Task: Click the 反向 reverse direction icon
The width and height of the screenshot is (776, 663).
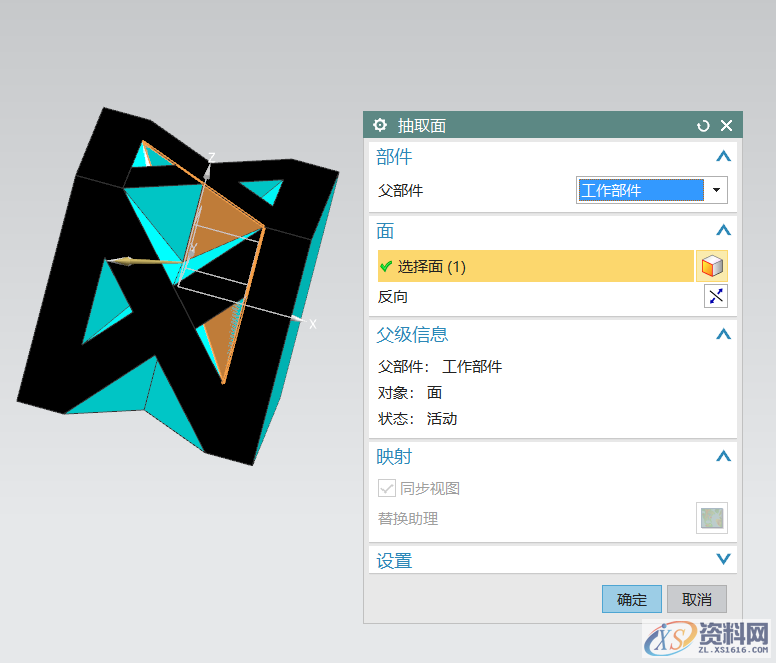Action: (x=716, y=296)
